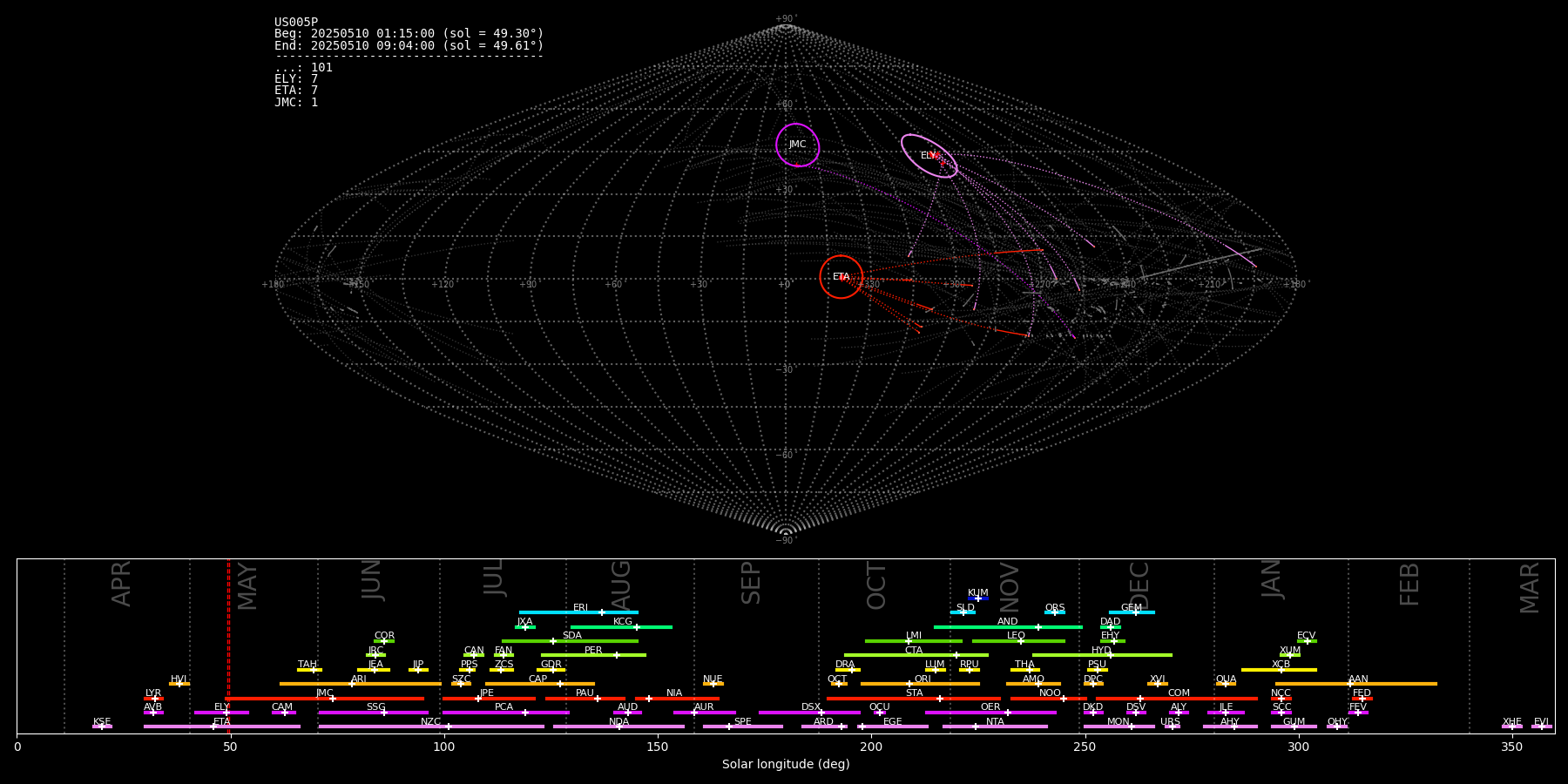Click the 'MAY' month label
The height and width of the screenshot is (784, 1568).
tap(247, 586)
